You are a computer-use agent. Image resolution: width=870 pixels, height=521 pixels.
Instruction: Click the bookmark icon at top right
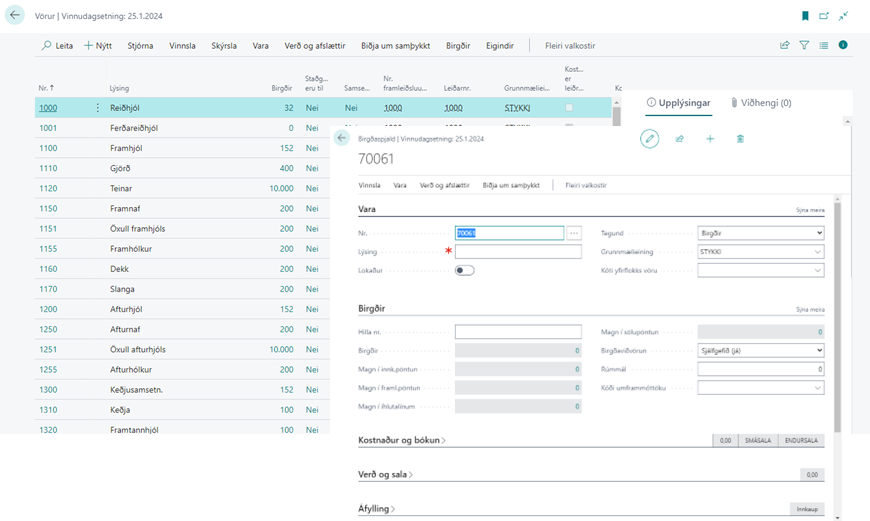[x=805, y=16]
